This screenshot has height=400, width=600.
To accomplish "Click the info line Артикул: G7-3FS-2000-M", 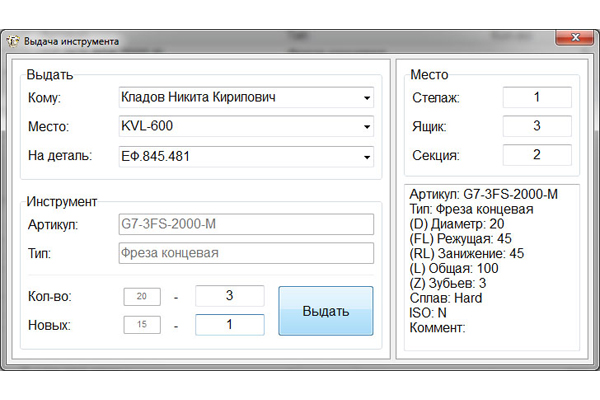I will (483, 194).
